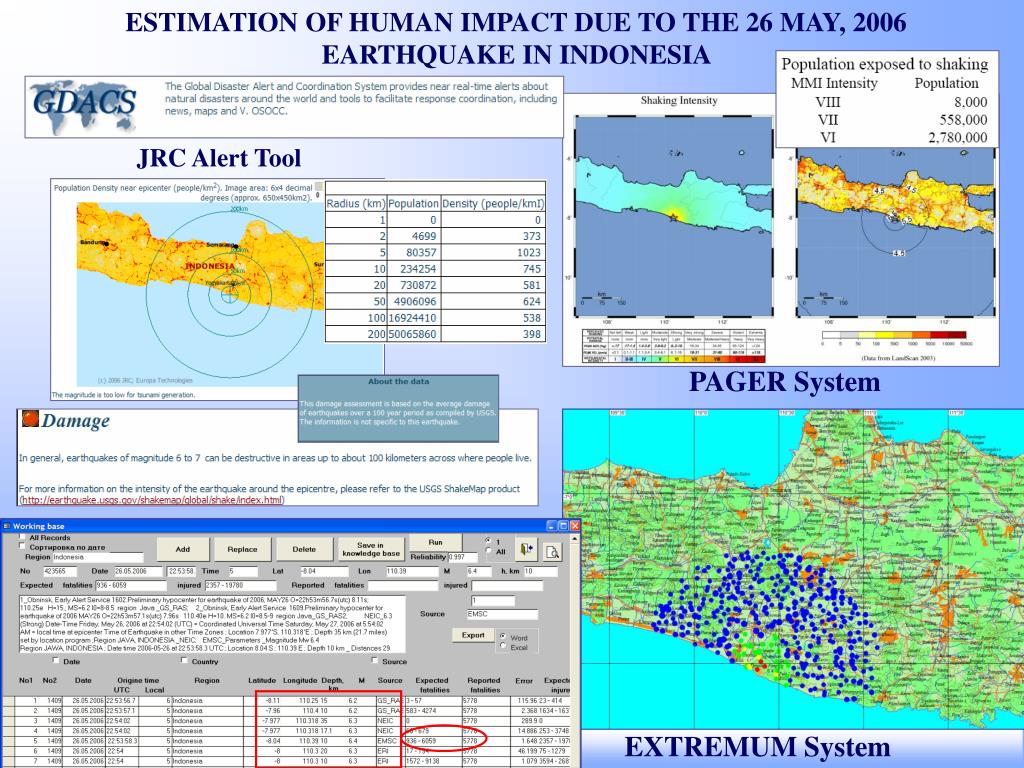
Task: Click the Longitude column header
Action: (x=300, y=680)
